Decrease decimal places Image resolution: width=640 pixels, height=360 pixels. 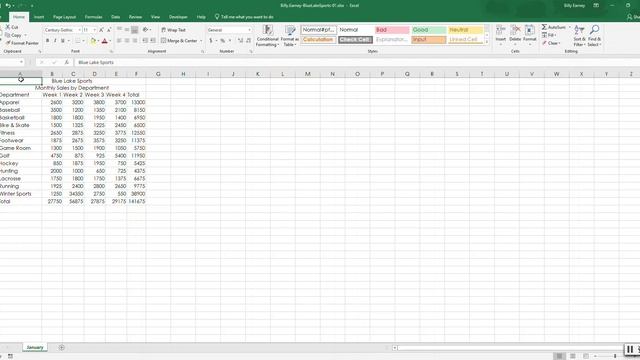(249, 41)
